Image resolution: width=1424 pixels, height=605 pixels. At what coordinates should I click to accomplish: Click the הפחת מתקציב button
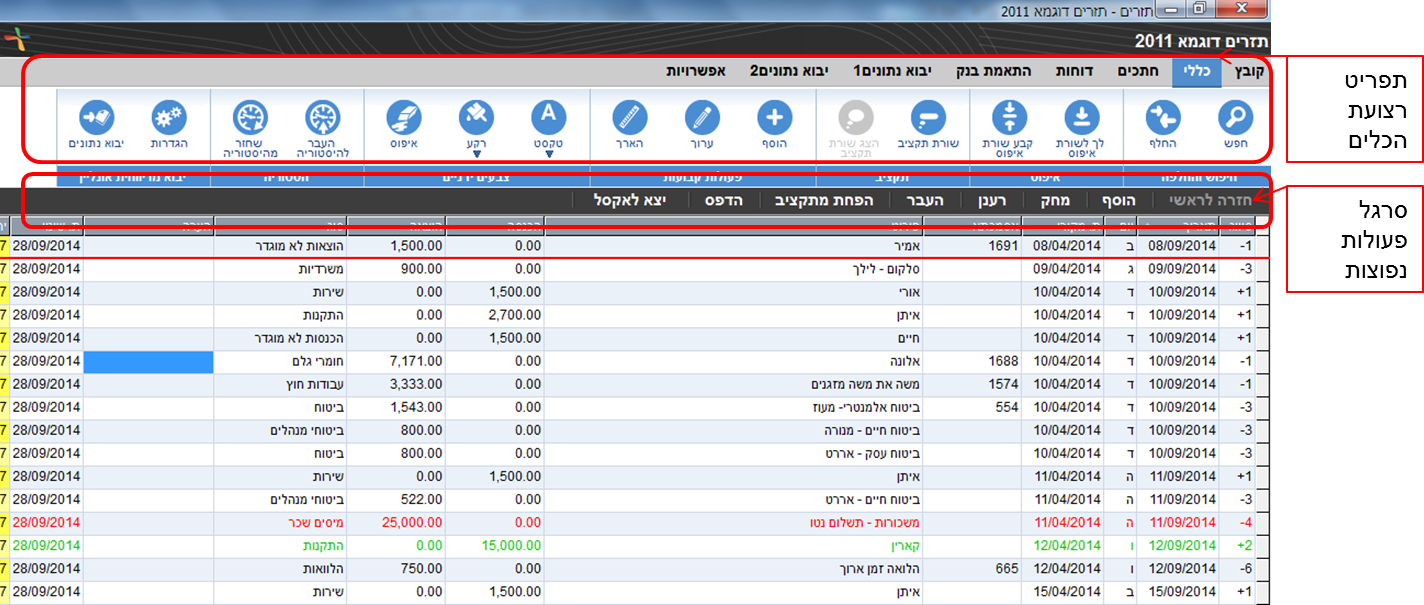[x=824, y=200]
